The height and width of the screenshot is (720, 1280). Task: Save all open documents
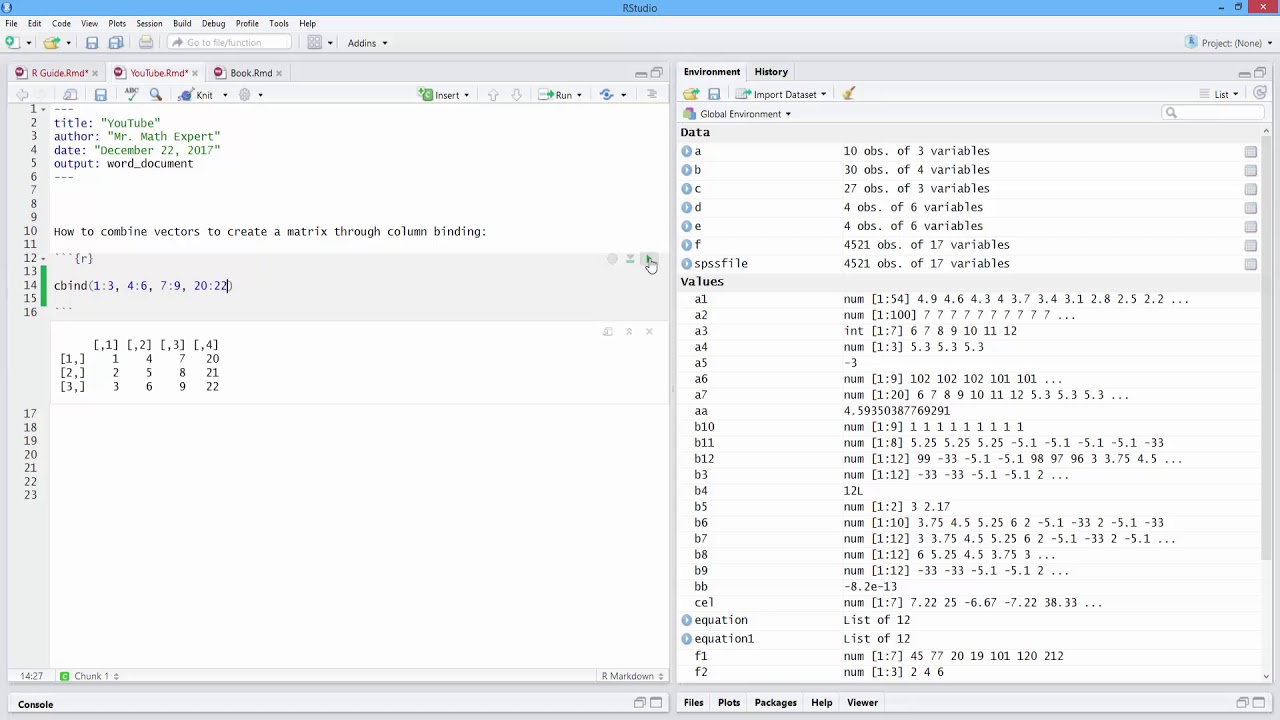coord(116,42)
